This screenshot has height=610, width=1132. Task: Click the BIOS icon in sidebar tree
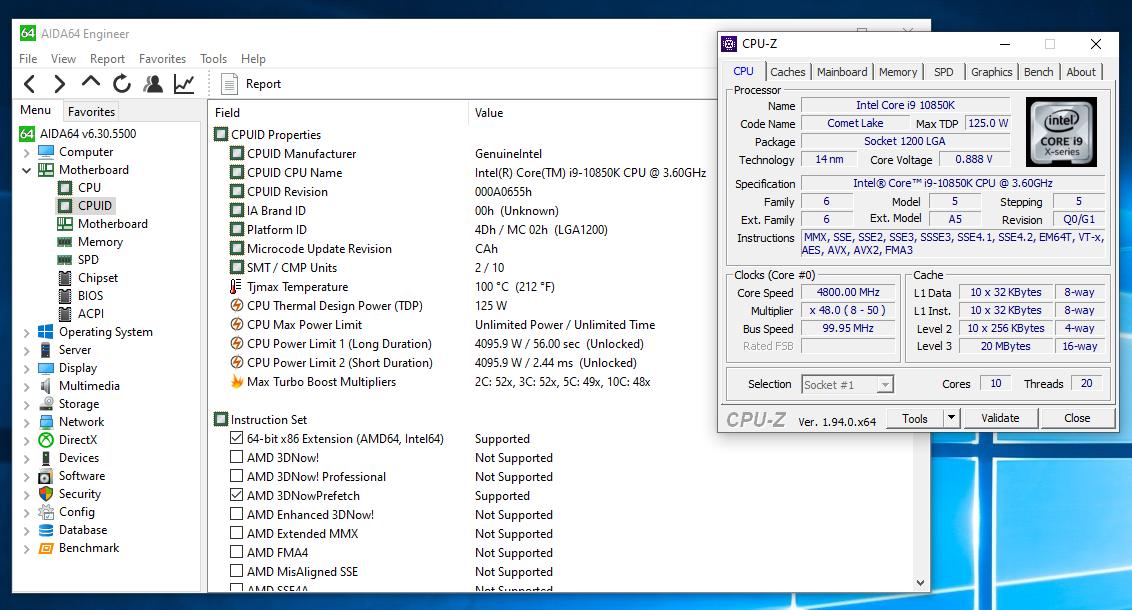click(65, 296)
